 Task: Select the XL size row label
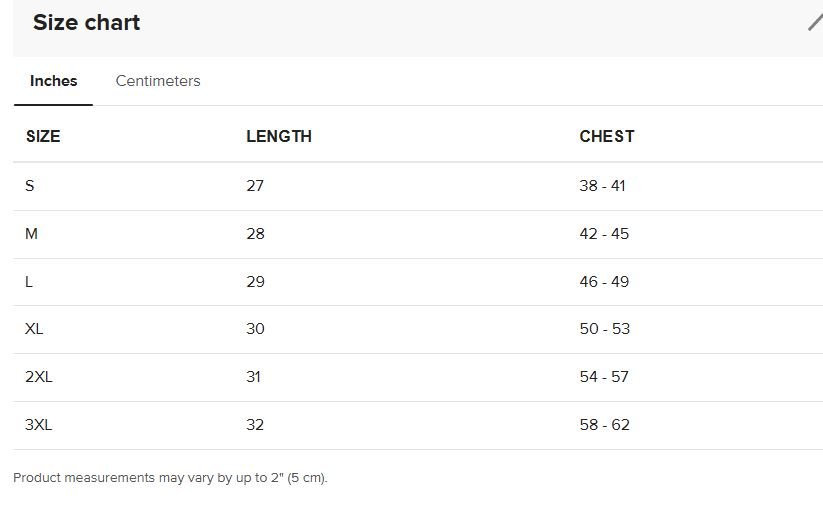pos(34,329)
